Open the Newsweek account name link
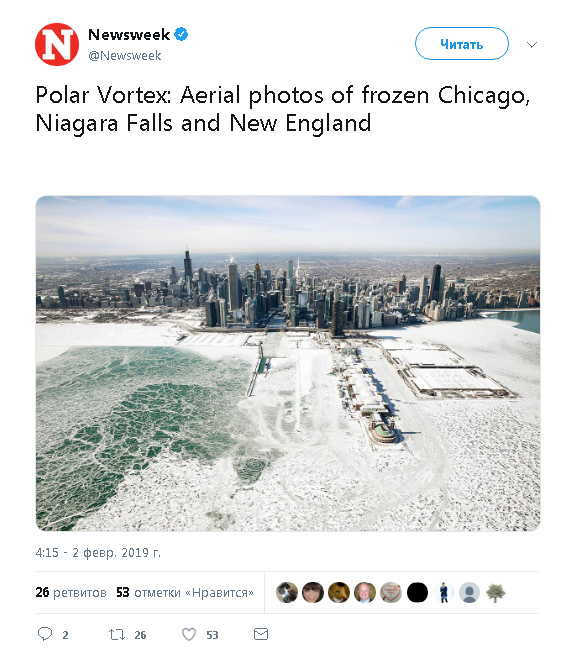The image size is (571, 661). 129,34
